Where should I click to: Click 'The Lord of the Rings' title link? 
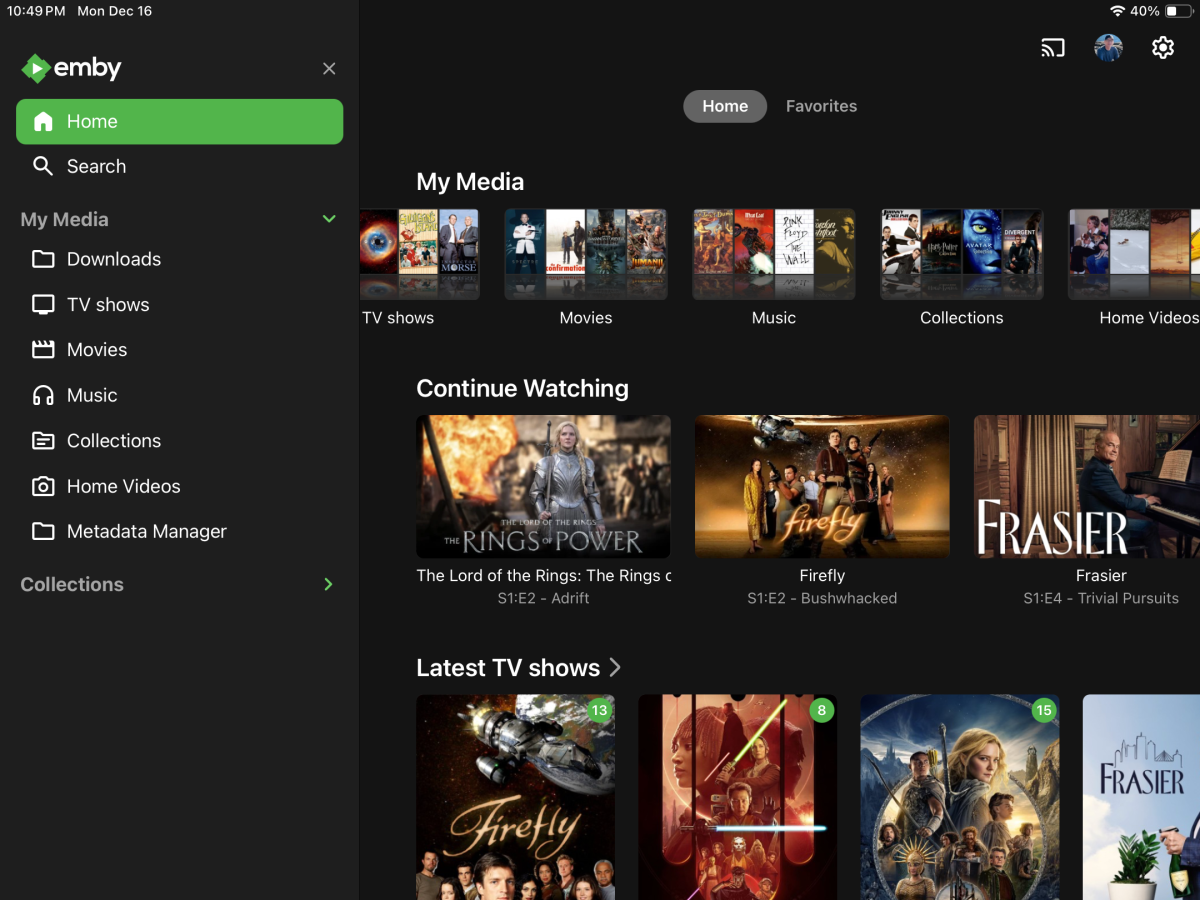[x=543, y=576]
